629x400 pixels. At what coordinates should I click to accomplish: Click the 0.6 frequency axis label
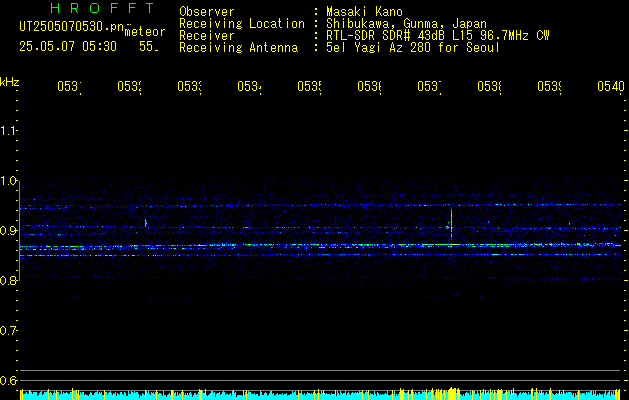coord(8,380)
